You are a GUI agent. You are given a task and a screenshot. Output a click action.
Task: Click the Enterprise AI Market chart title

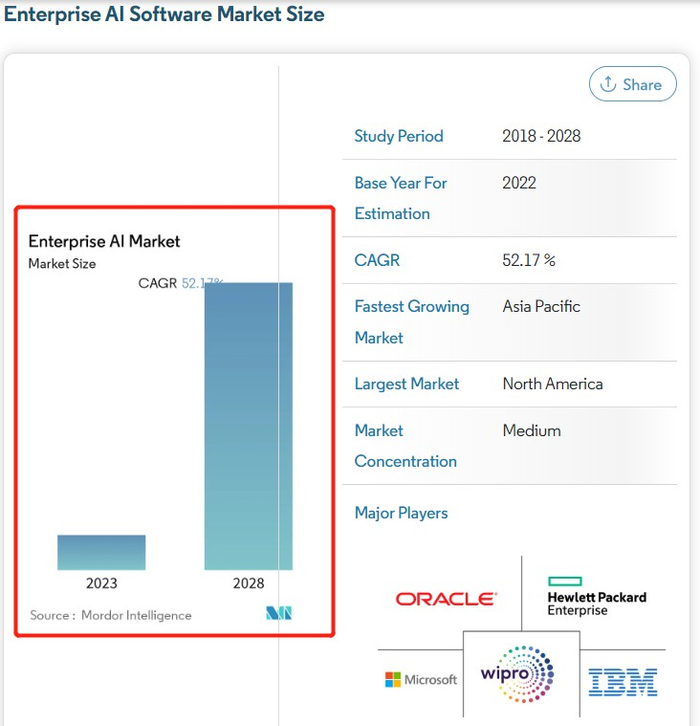click(104, 241)
